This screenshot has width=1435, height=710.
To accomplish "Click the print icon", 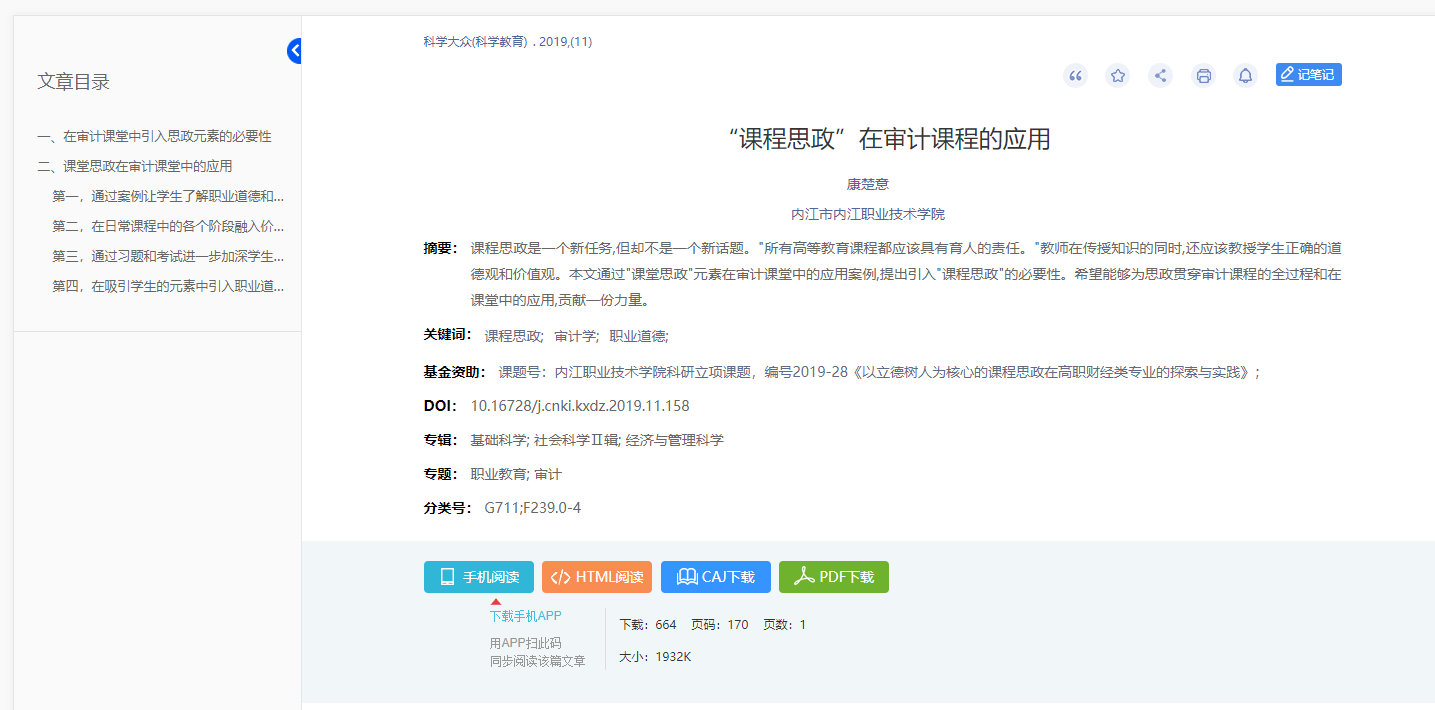I will pos(1203,75).
